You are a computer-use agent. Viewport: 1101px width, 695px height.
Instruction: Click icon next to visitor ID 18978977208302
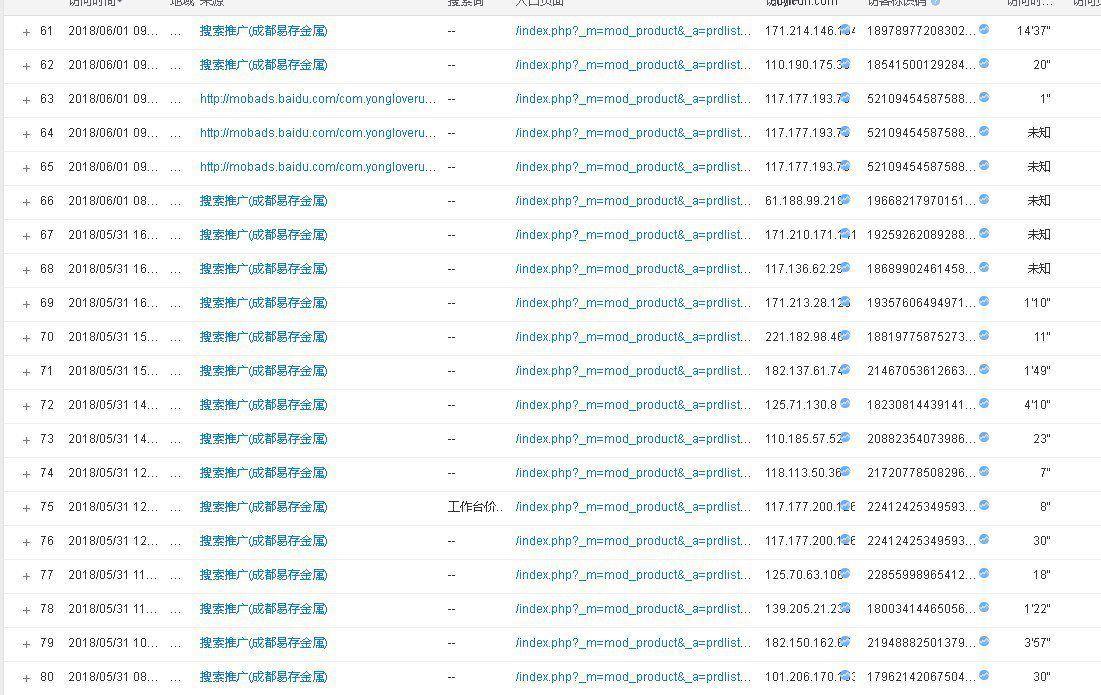pyautogui.click(x=984, y=30)
